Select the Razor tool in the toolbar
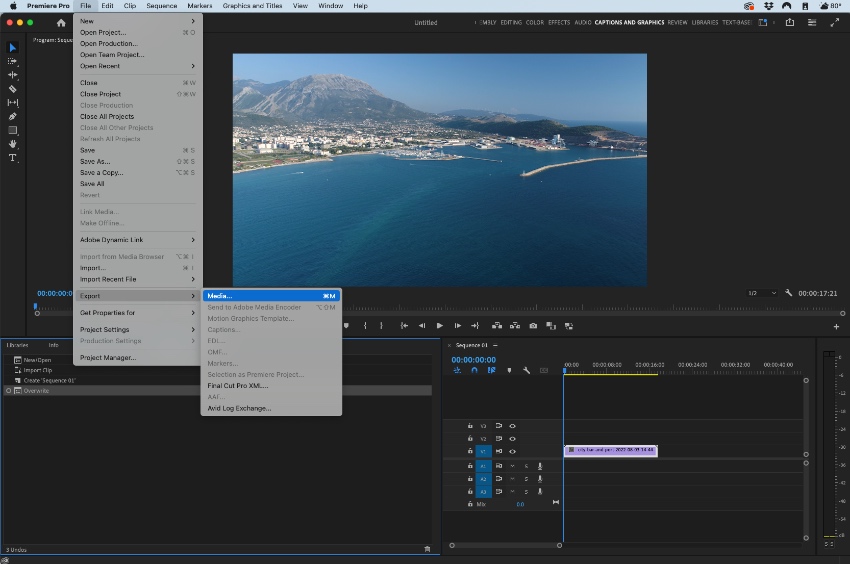This screenshot has width=850, height=564. 13,89
